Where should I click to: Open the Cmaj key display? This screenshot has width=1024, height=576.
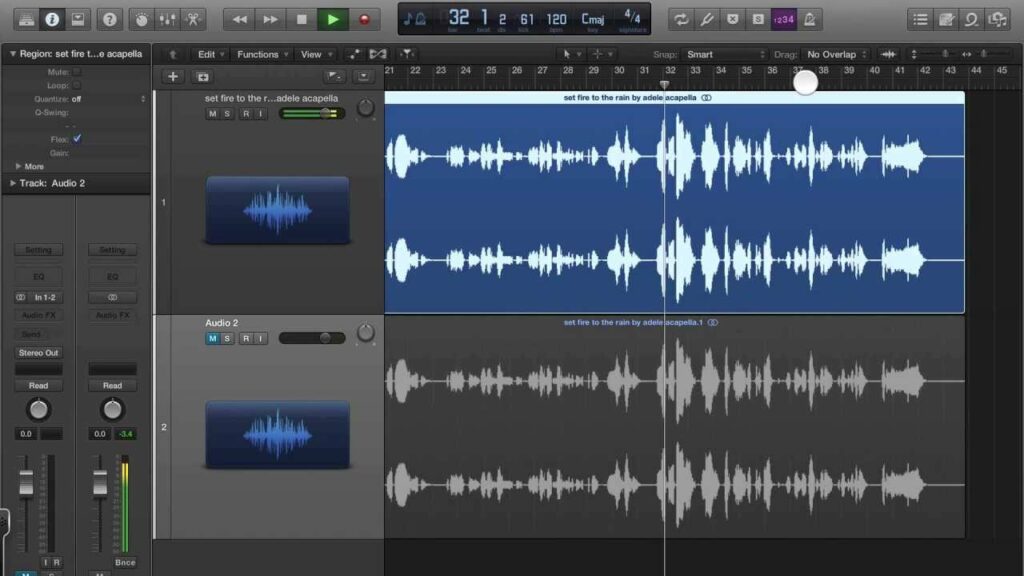(593, 20)
